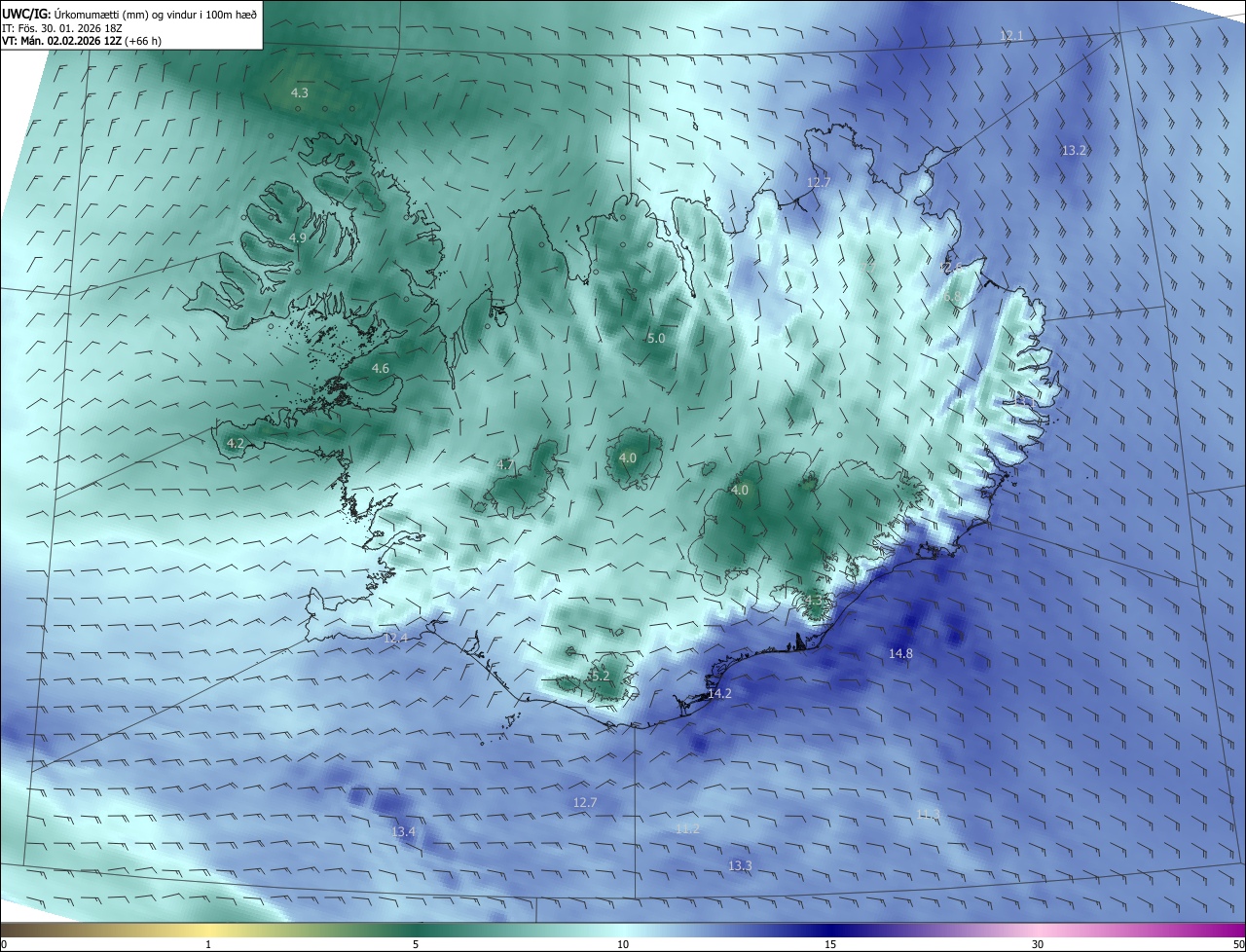The height and width of the screenshot is (952, 1246).
Task: Click the "5" label on the color scale
Action: point(416,944)
